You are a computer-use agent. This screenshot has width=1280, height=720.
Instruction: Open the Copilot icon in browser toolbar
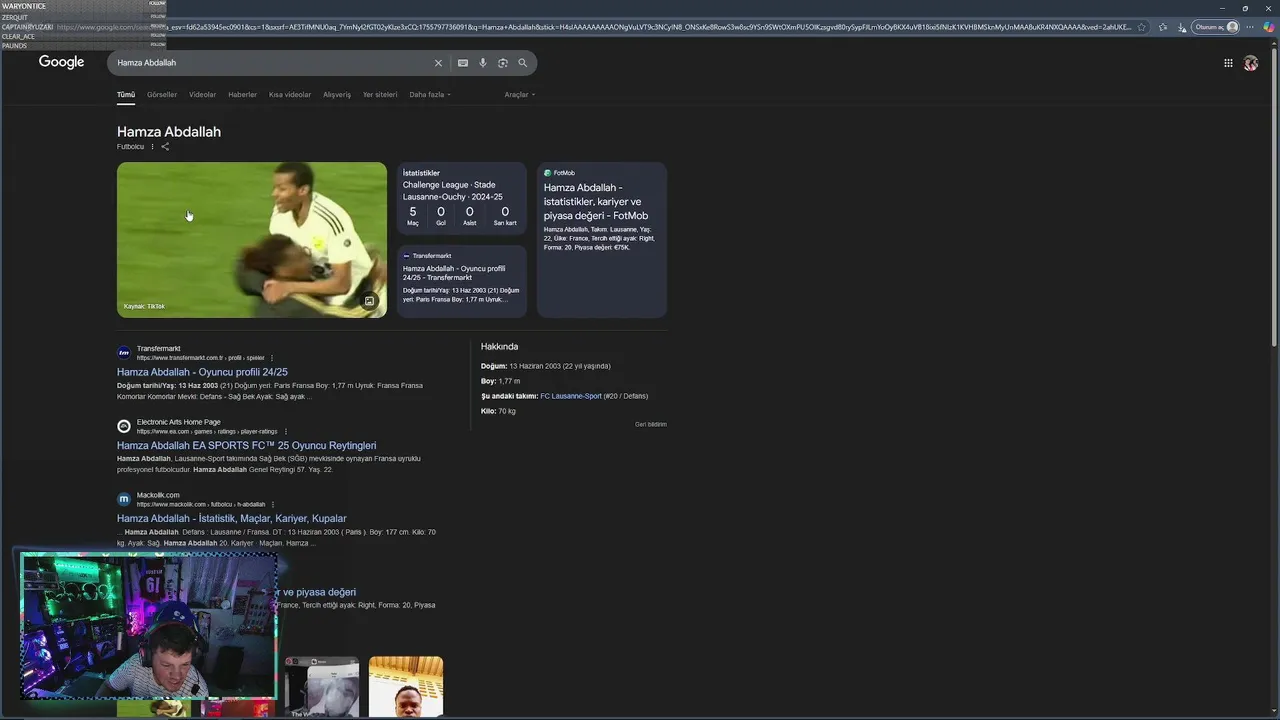1269,27
